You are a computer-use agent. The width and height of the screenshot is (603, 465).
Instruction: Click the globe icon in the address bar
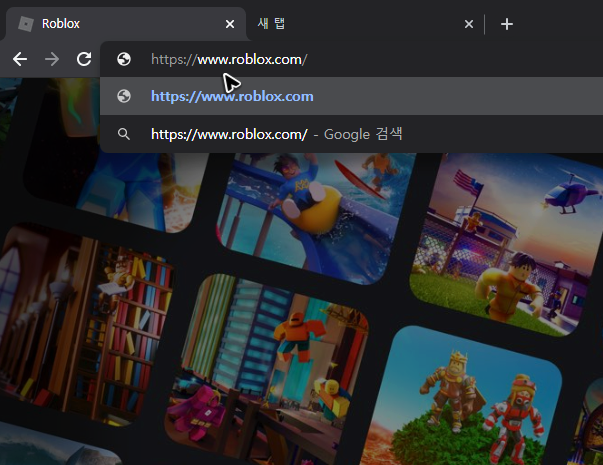pyautogui.click(x=124, y=59)
